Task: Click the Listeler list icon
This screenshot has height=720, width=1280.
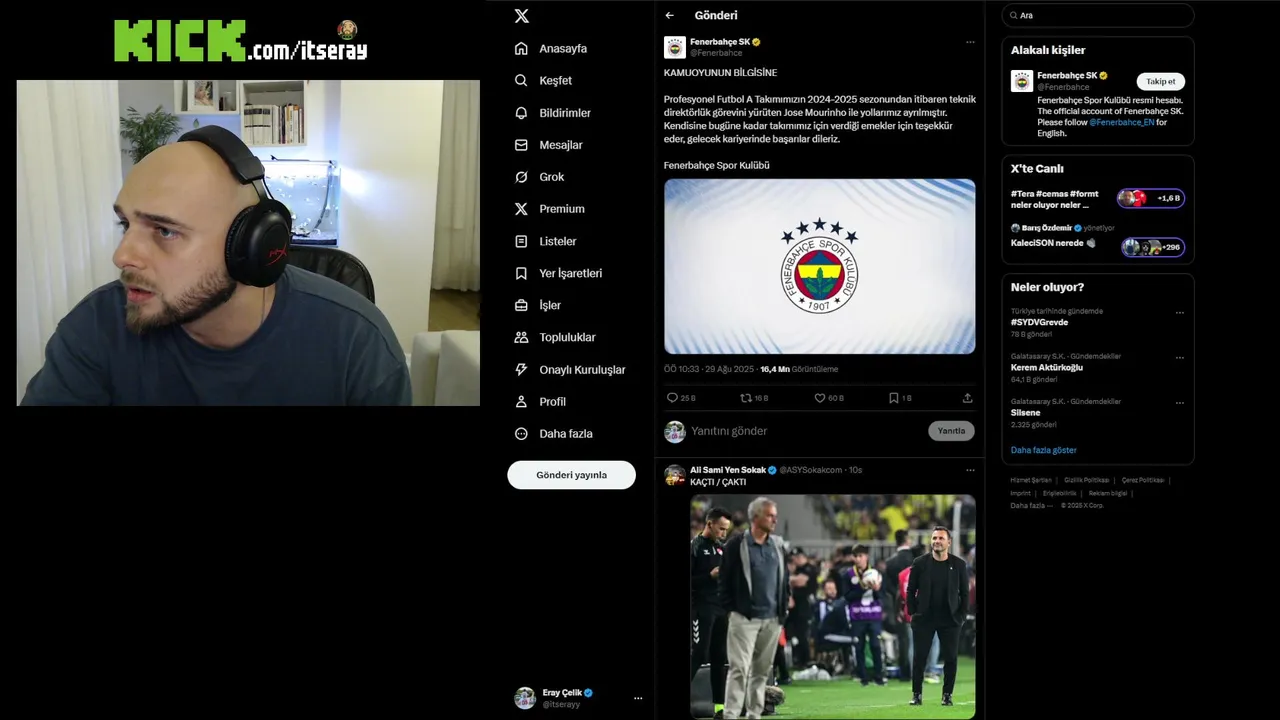Action: click(521, 241)
